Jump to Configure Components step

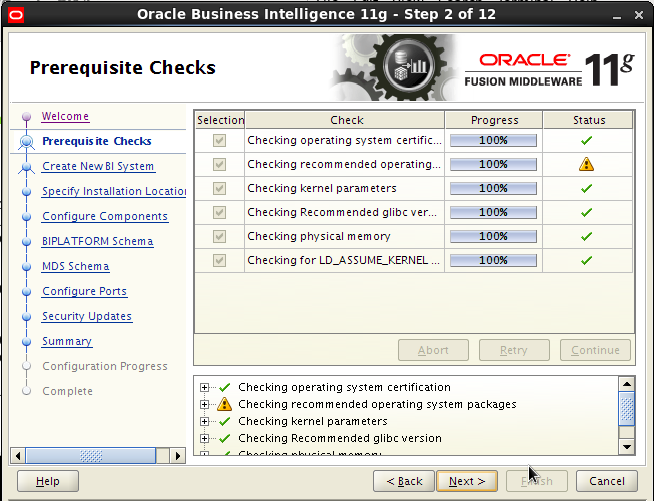105,217
